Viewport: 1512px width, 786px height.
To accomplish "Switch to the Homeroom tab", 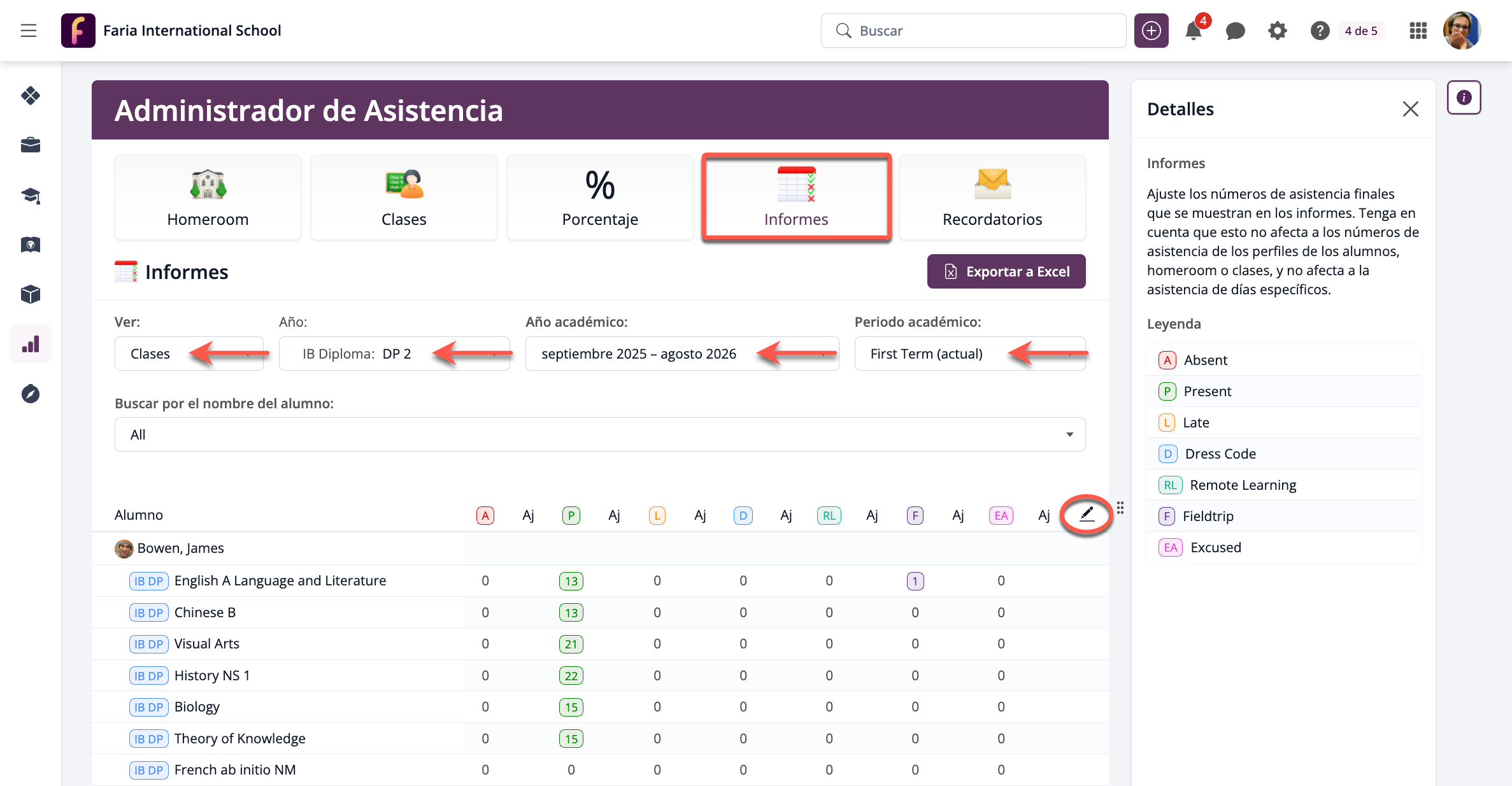I will (x=208, y=197).
